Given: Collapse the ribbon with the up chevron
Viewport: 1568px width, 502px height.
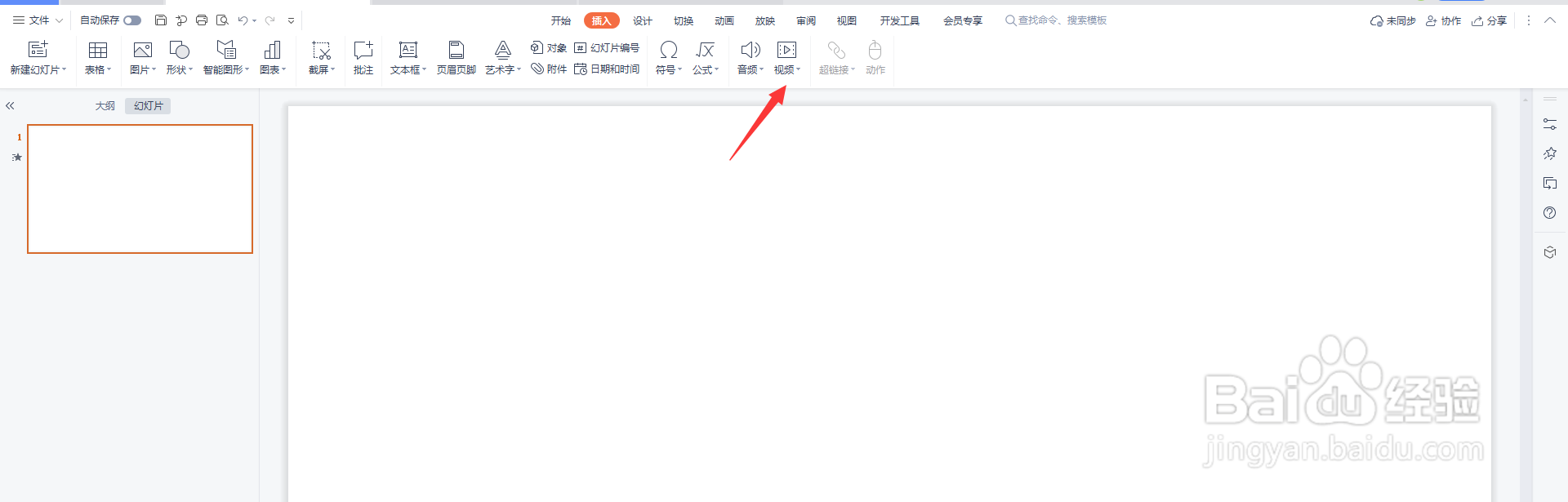Looking at the screenshot, I should (1549, 20).
